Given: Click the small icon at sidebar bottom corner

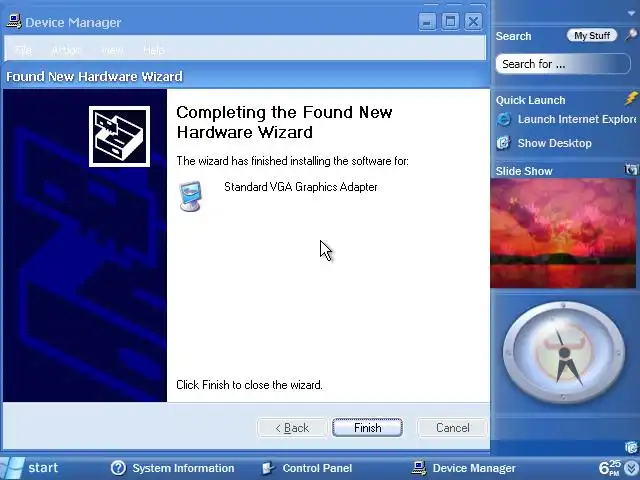Looking at the screenshot, I should pos(631,447).
